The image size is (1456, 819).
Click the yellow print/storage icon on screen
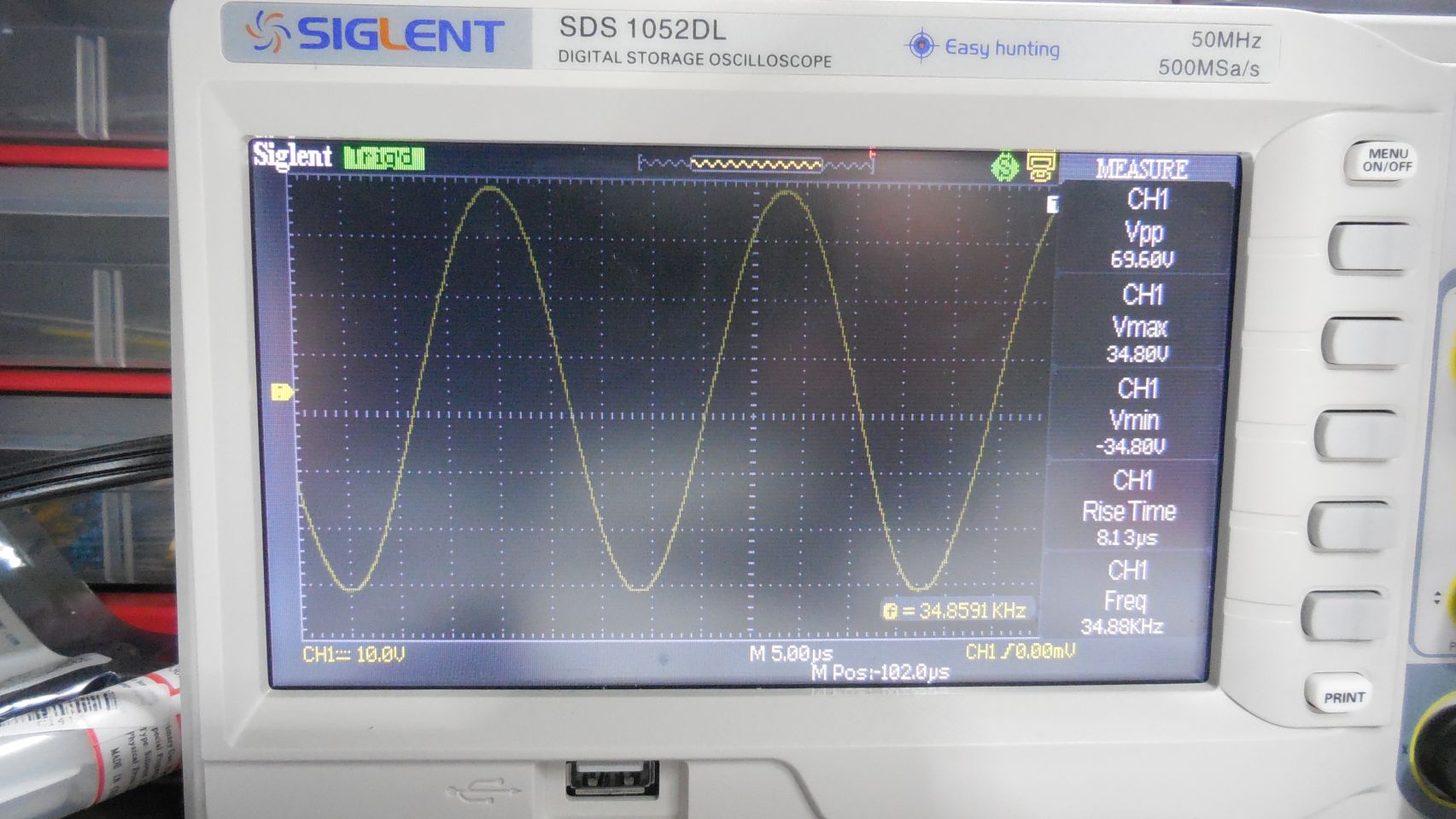(x=1041, y=166)
